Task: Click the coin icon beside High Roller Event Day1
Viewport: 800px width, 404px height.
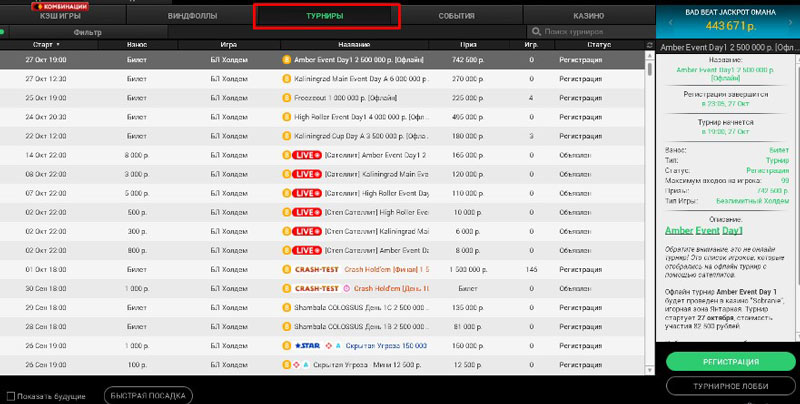Action: [287, 117]
